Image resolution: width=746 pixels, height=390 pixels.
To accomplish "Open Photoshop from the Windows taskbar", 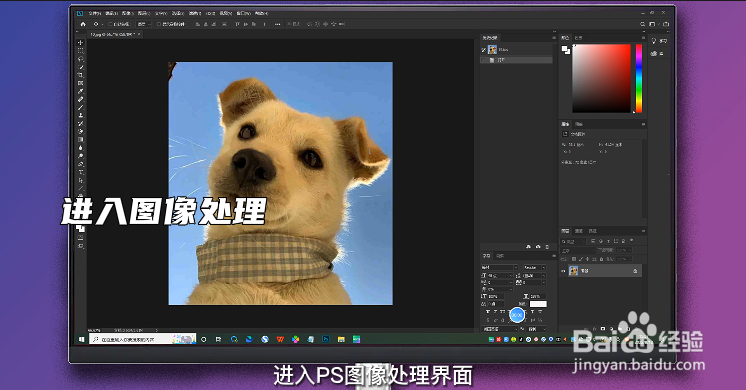I will (x=326, y=339).
